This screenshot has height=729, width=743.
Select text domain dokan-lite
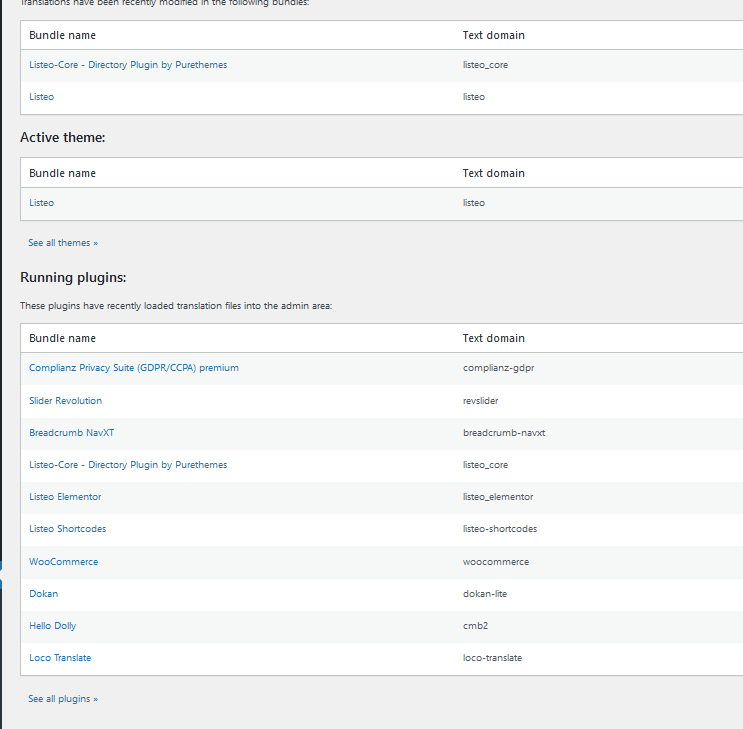tap(485, 594)
